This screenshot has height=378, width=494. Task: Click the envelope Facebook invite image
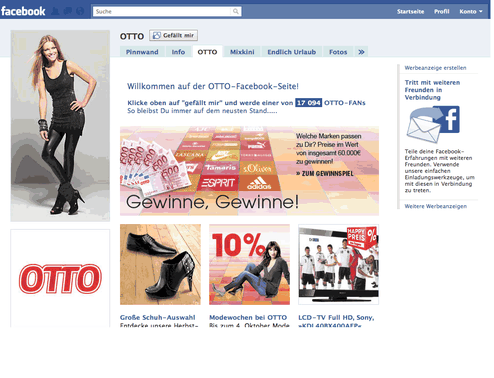click(x=433, y=124)
